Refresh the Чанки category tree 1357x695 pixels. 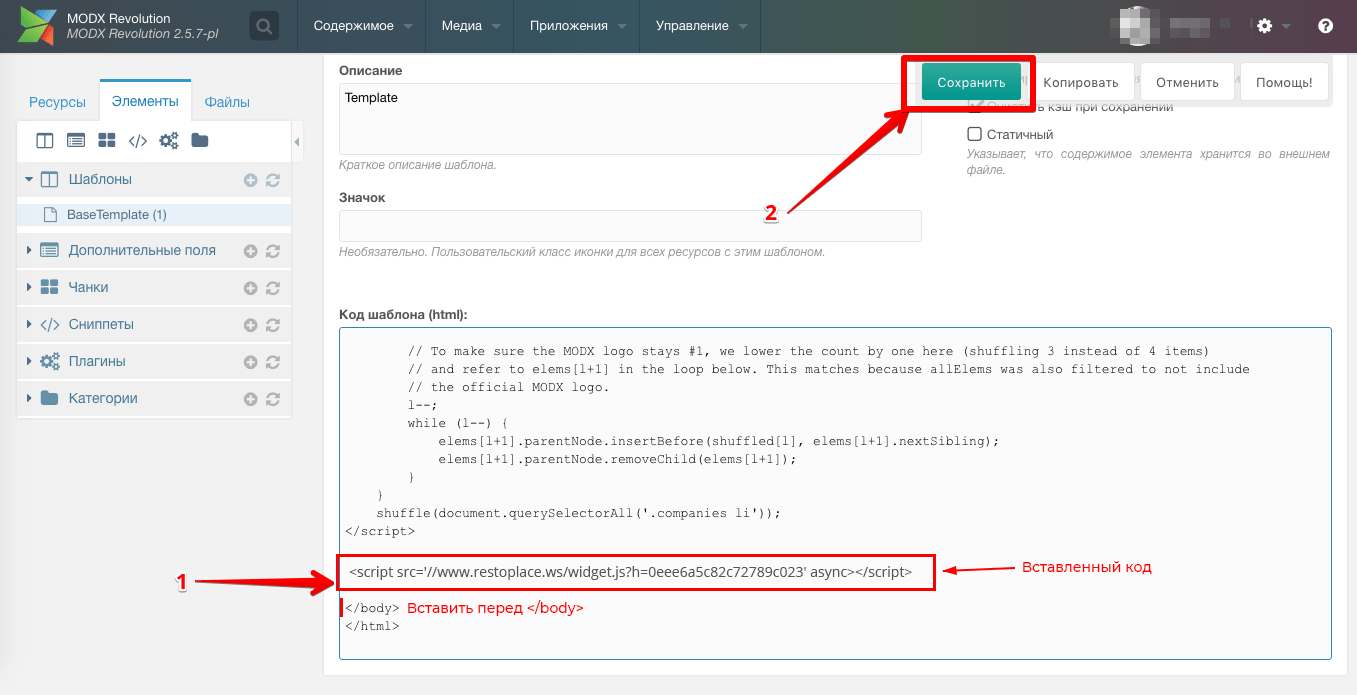point(272,286)
